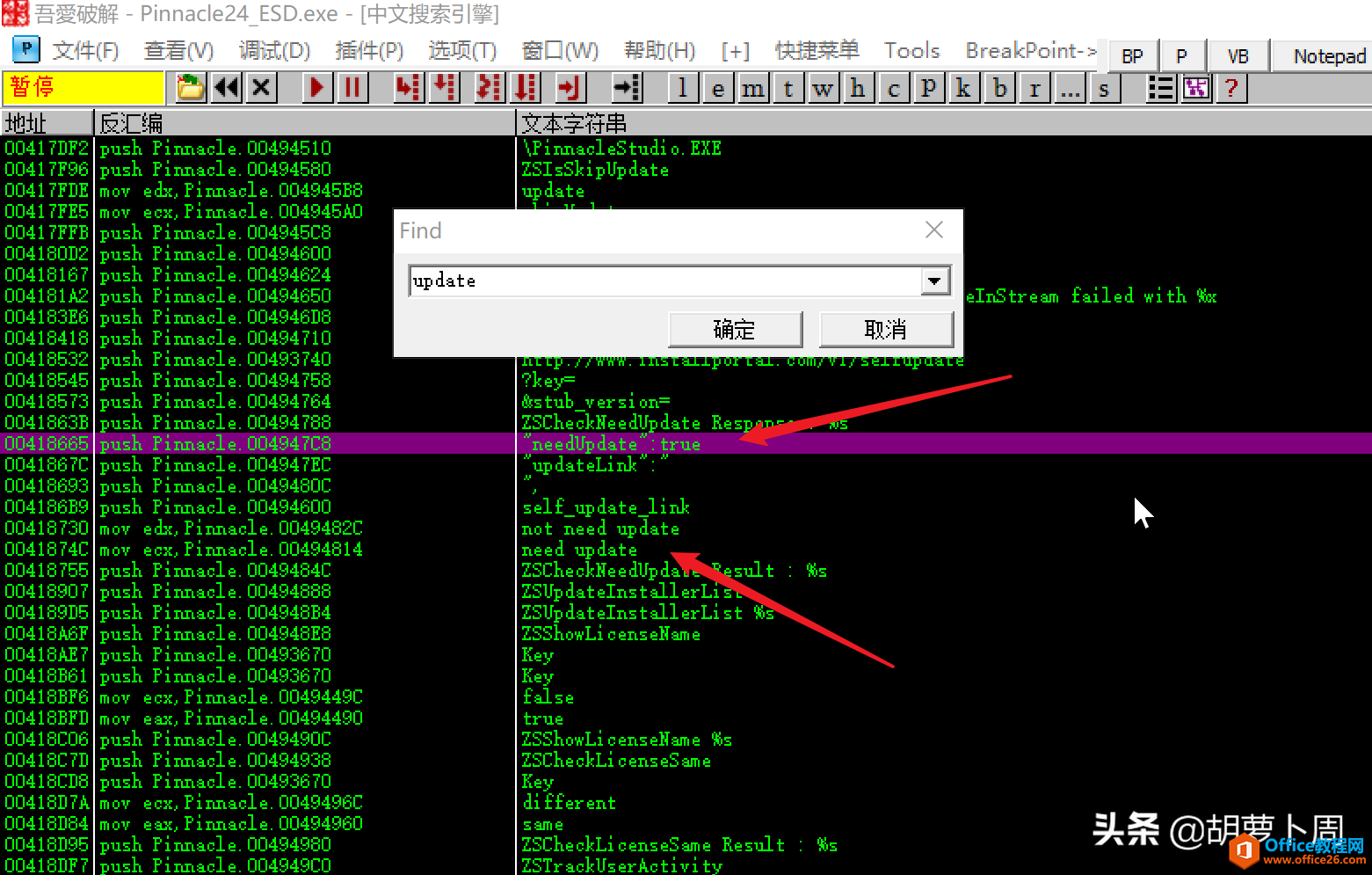1372x875 pixels.
Task: Select the row with 'self_update_link' string
Action: click(686, 507)
